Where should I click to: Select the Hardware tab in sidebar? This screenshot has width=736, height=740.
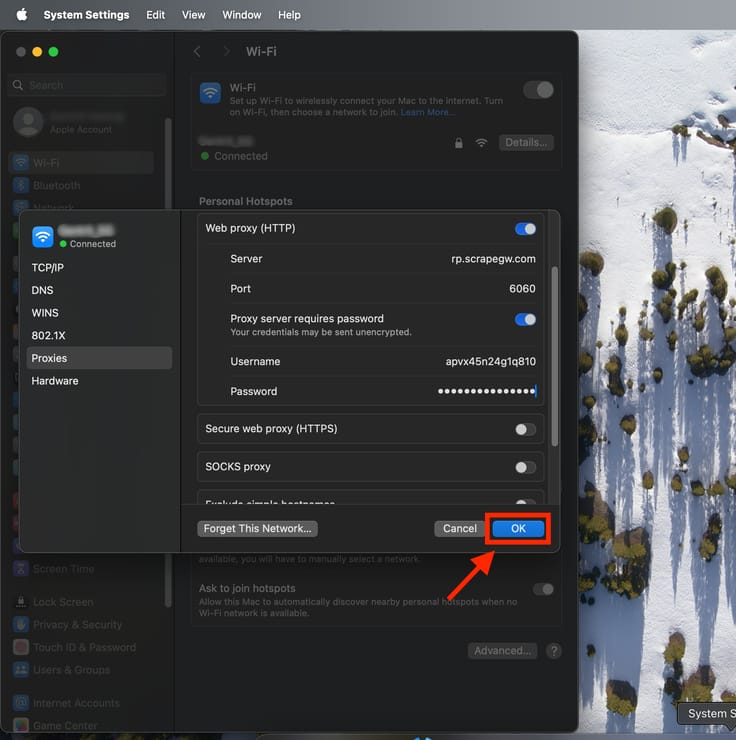tap(55, 381)
